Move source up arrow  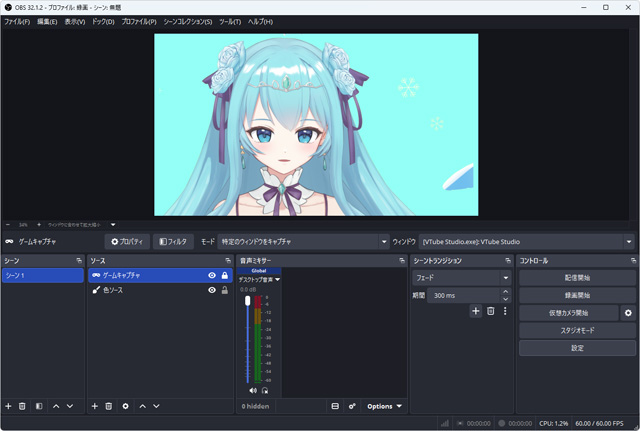coord(142,406)
